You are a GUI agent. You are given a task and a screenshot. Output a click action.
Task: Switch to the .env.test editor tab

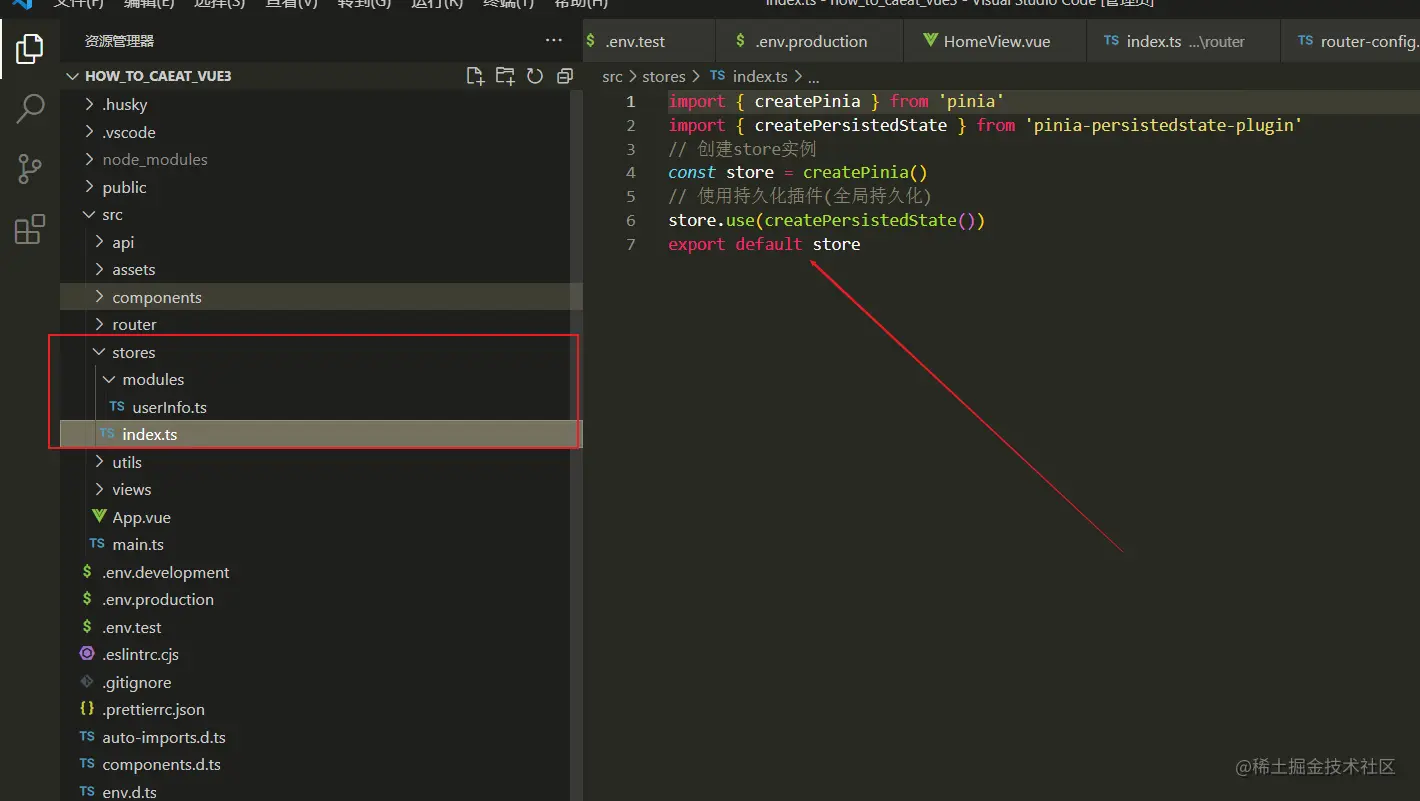(x=649, y=41)
